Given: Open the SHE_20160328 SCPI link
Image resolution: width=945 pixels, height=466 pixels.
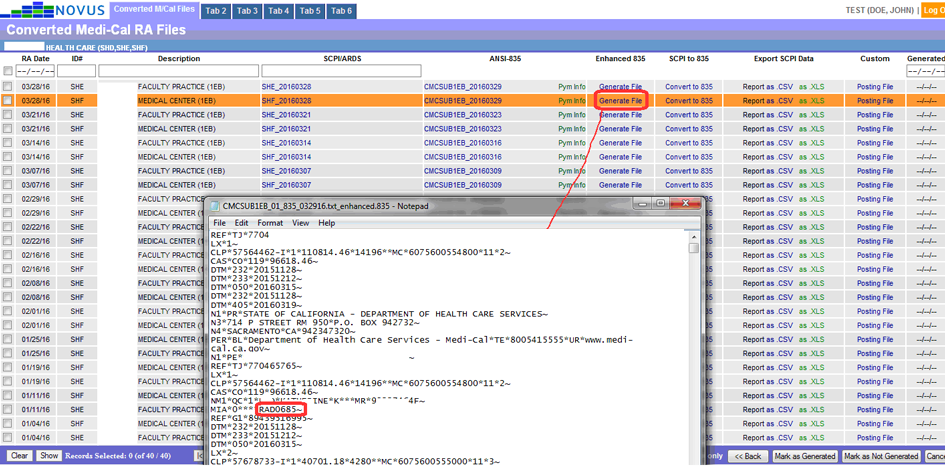Looking at the screenshot, I should click(286, 87).
